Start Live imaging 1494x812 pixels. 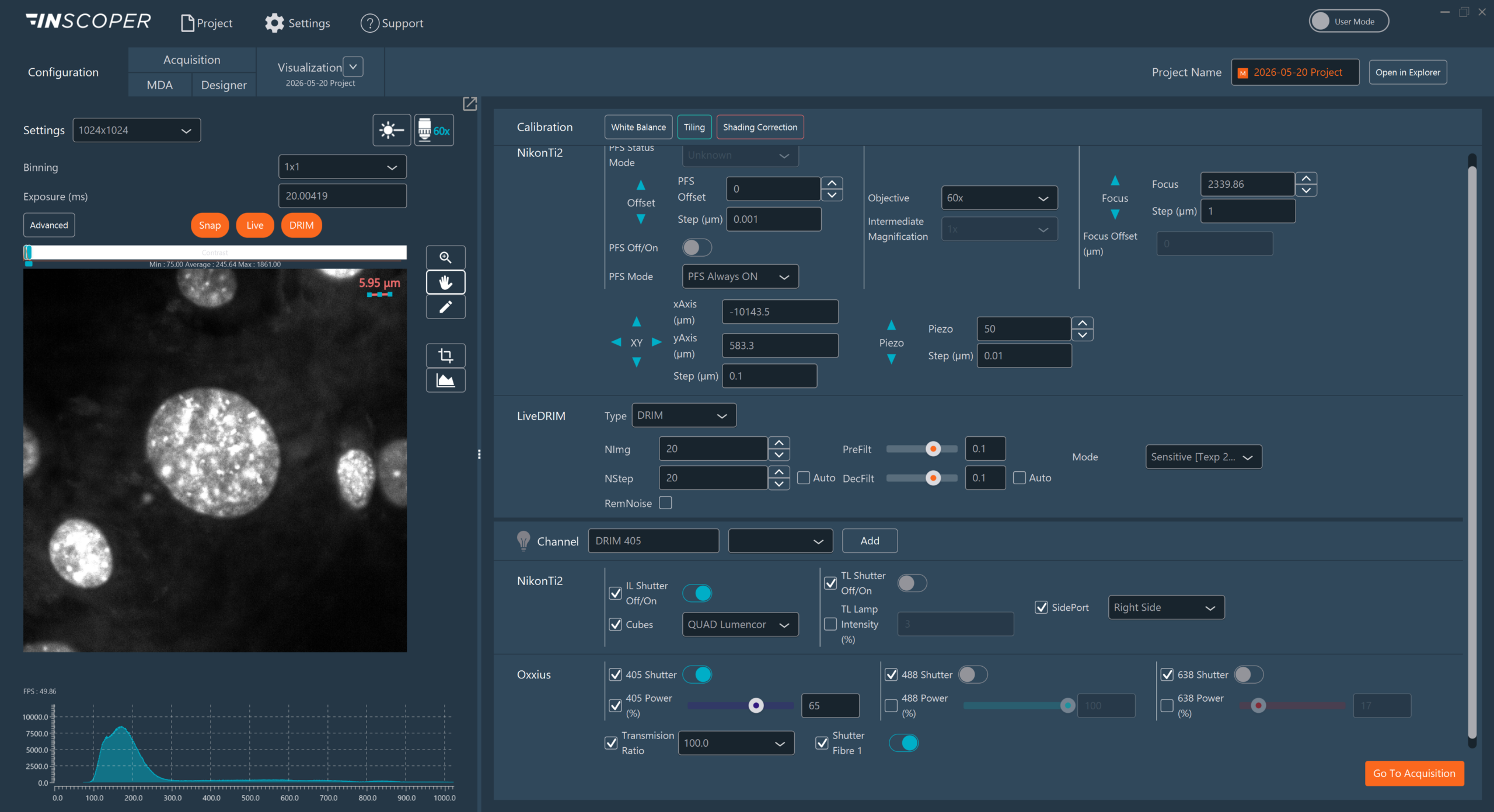pos(255,225)
